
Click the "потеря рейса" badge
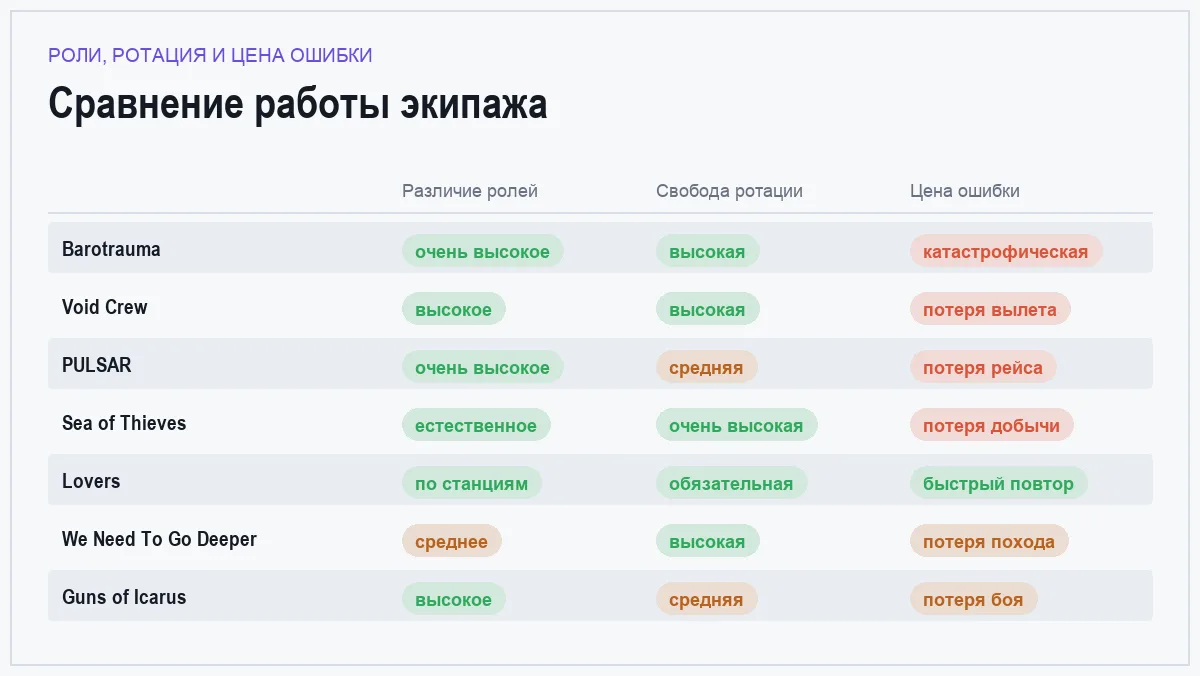[983, 367]
